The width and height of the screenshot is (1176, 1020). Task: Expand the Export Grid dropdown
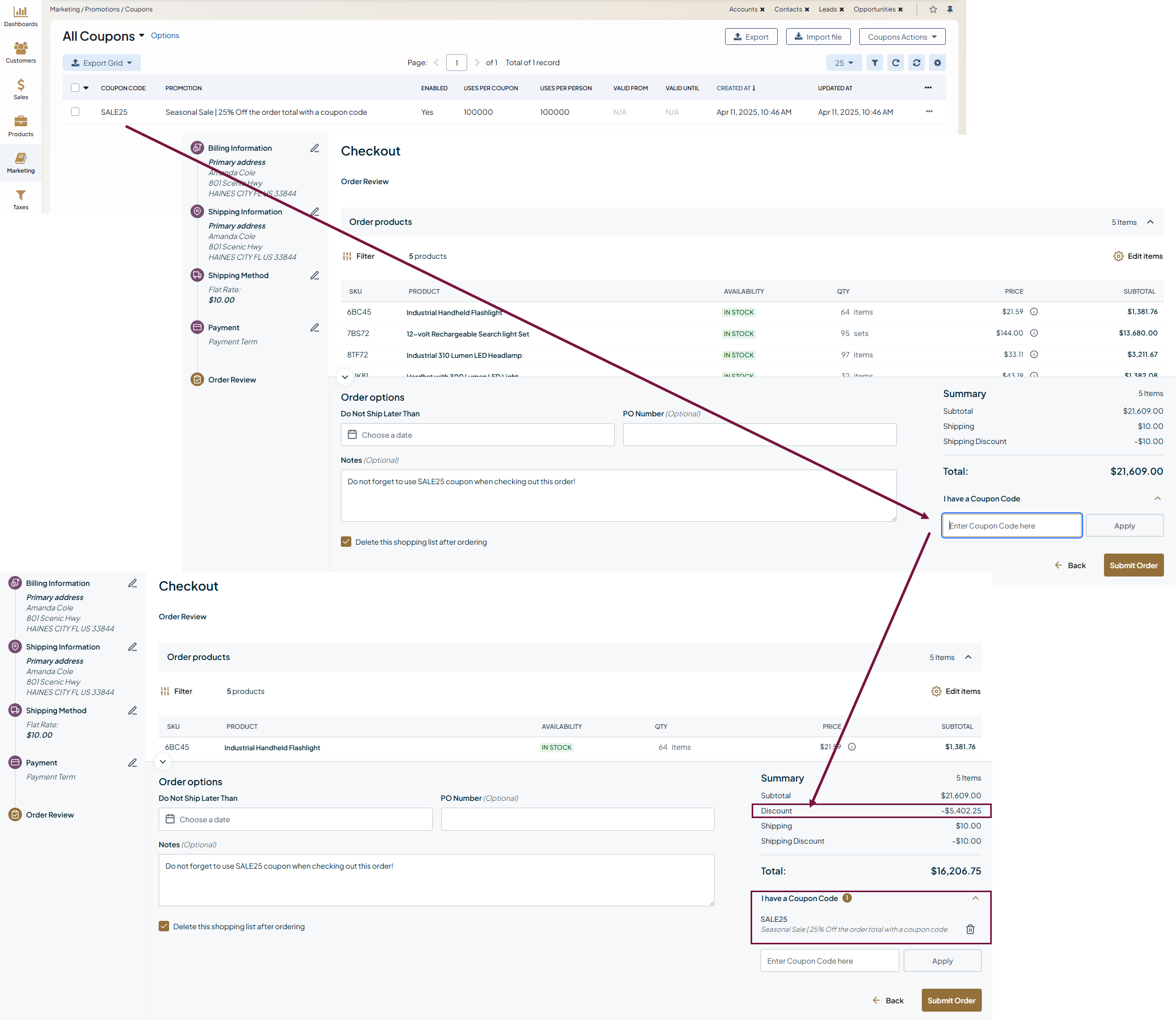pos(101,63)
